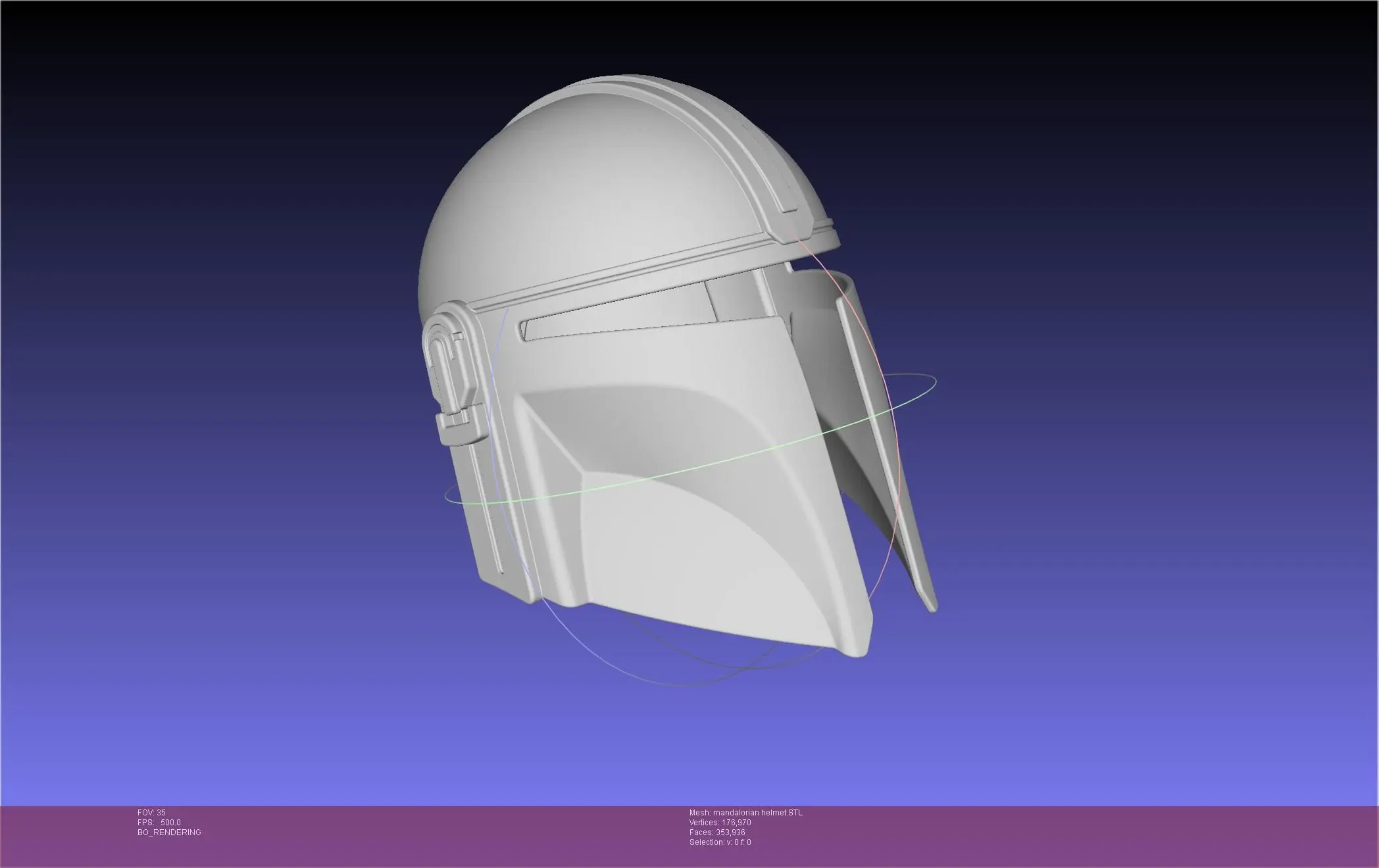Click the 'Selection: v: 0 f: 0' line
The width and height of the screenshot is (1379, 868).
click(720, 842)
